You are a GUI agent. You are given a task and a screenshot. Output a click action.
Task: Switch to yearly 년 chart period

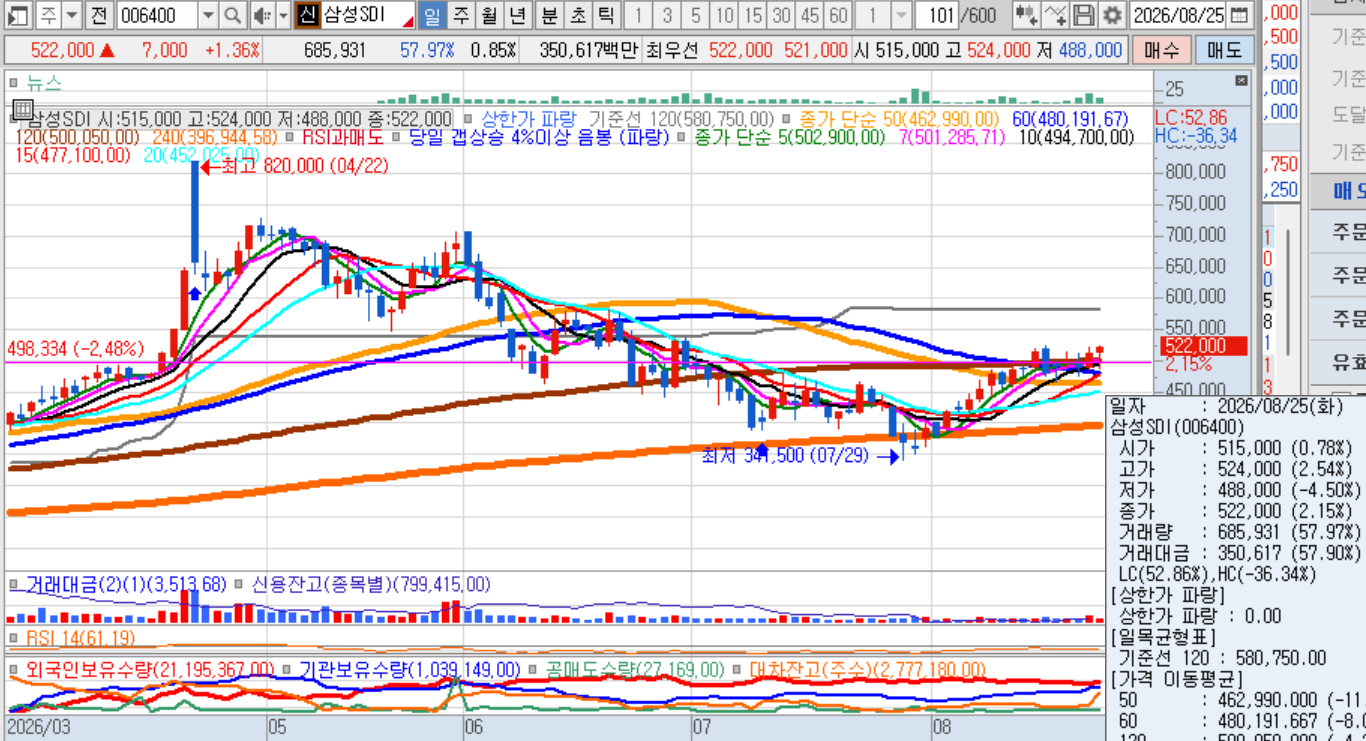coord(516,15)
